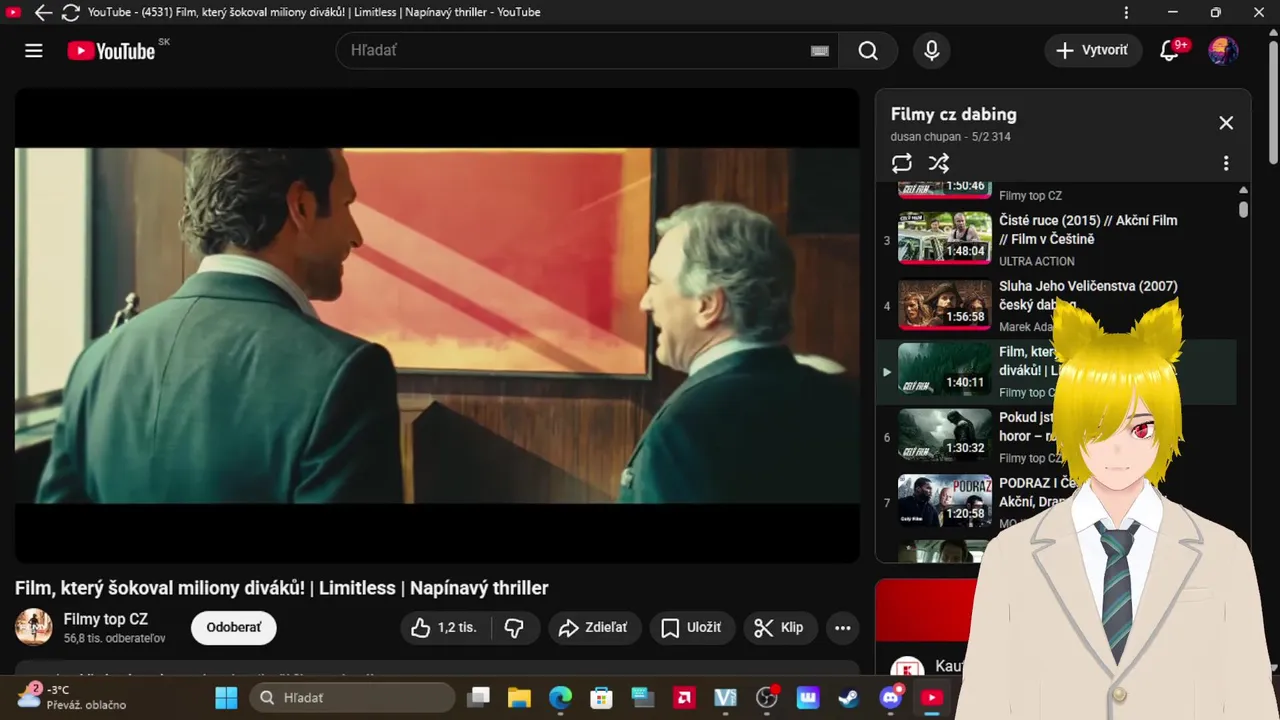Viewport: 1280px width, 720px height.
Task: Open the account avatar menu
Action: coord(1223,51)
